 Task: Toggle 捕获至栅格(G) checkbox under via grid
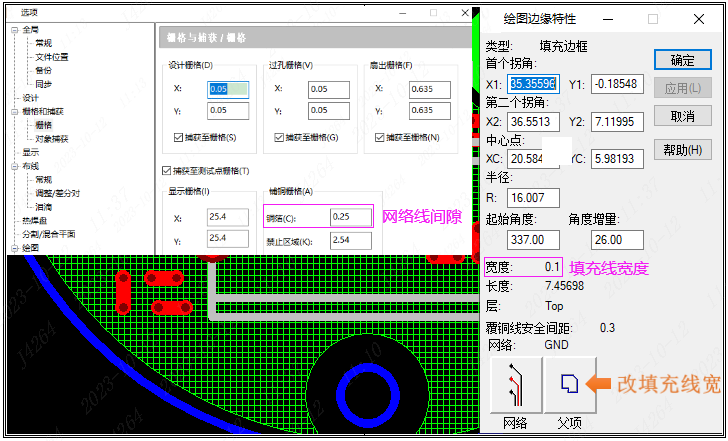coord(277,137)
